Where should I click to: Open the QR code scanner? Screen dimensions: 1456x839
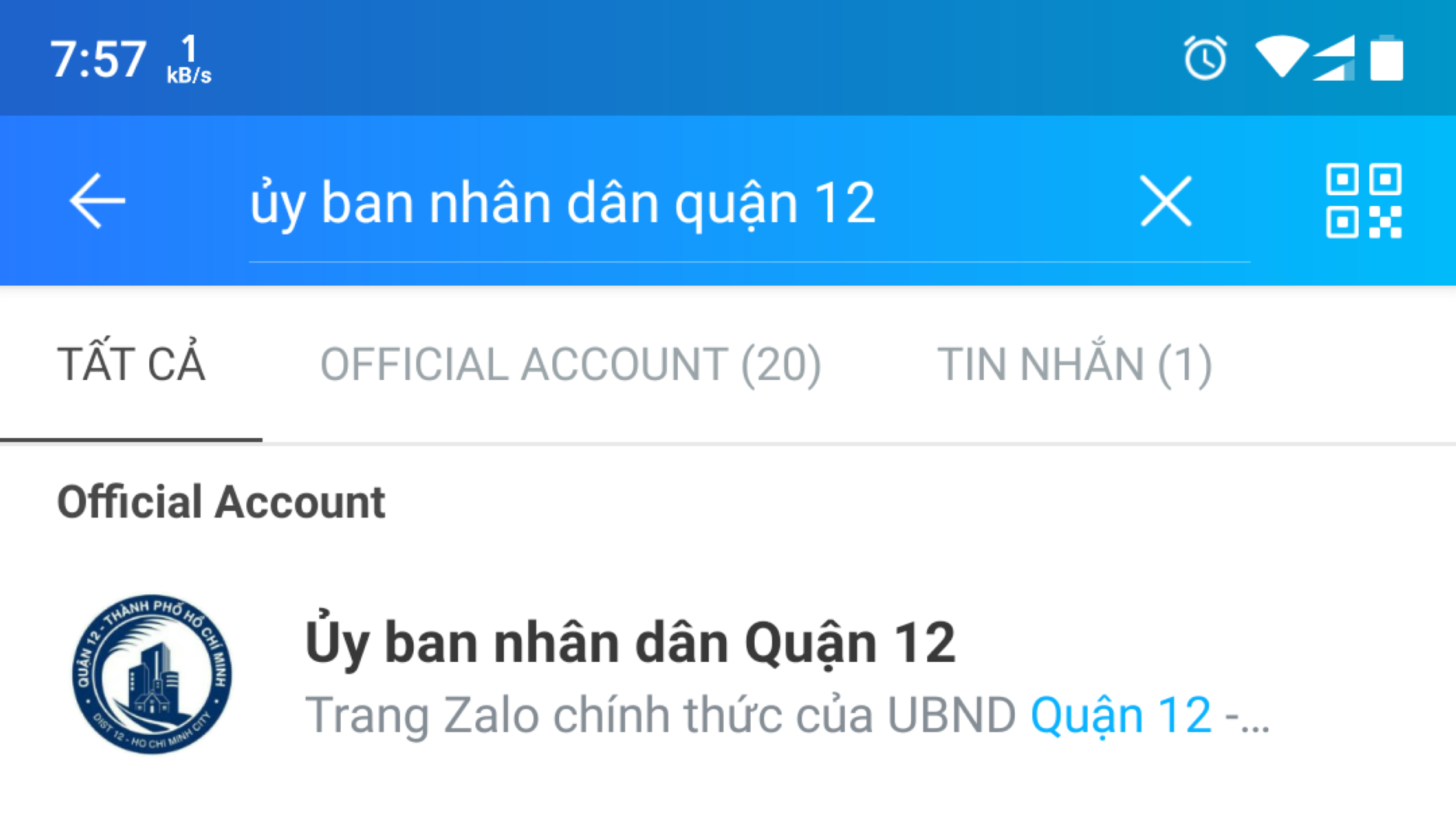click(x=1364, y=201)
